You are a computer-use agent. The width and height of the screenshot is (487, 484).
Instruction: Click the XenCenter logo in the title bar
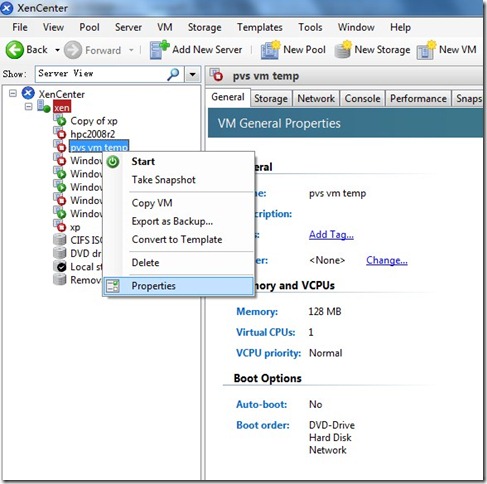point(7,8)
